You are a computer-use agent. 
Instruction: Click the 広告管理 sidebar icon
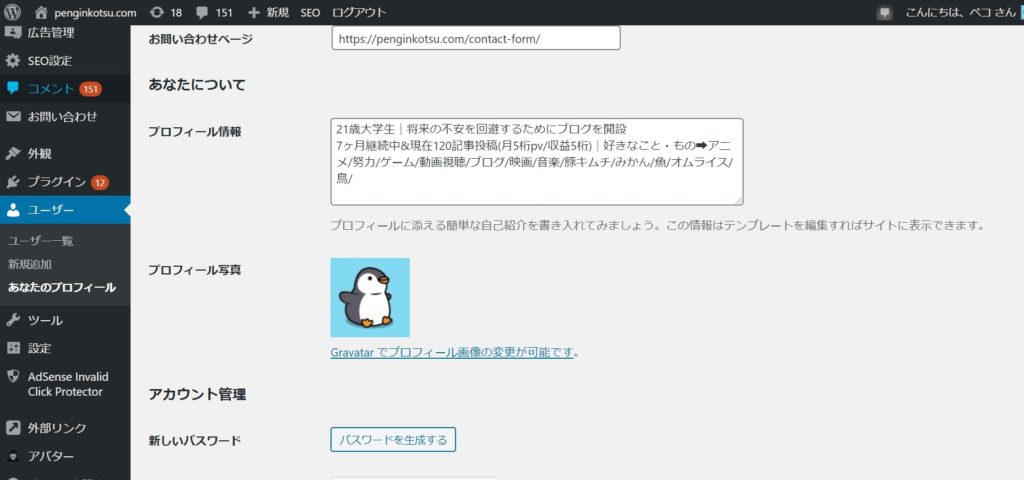pos(12,32)
